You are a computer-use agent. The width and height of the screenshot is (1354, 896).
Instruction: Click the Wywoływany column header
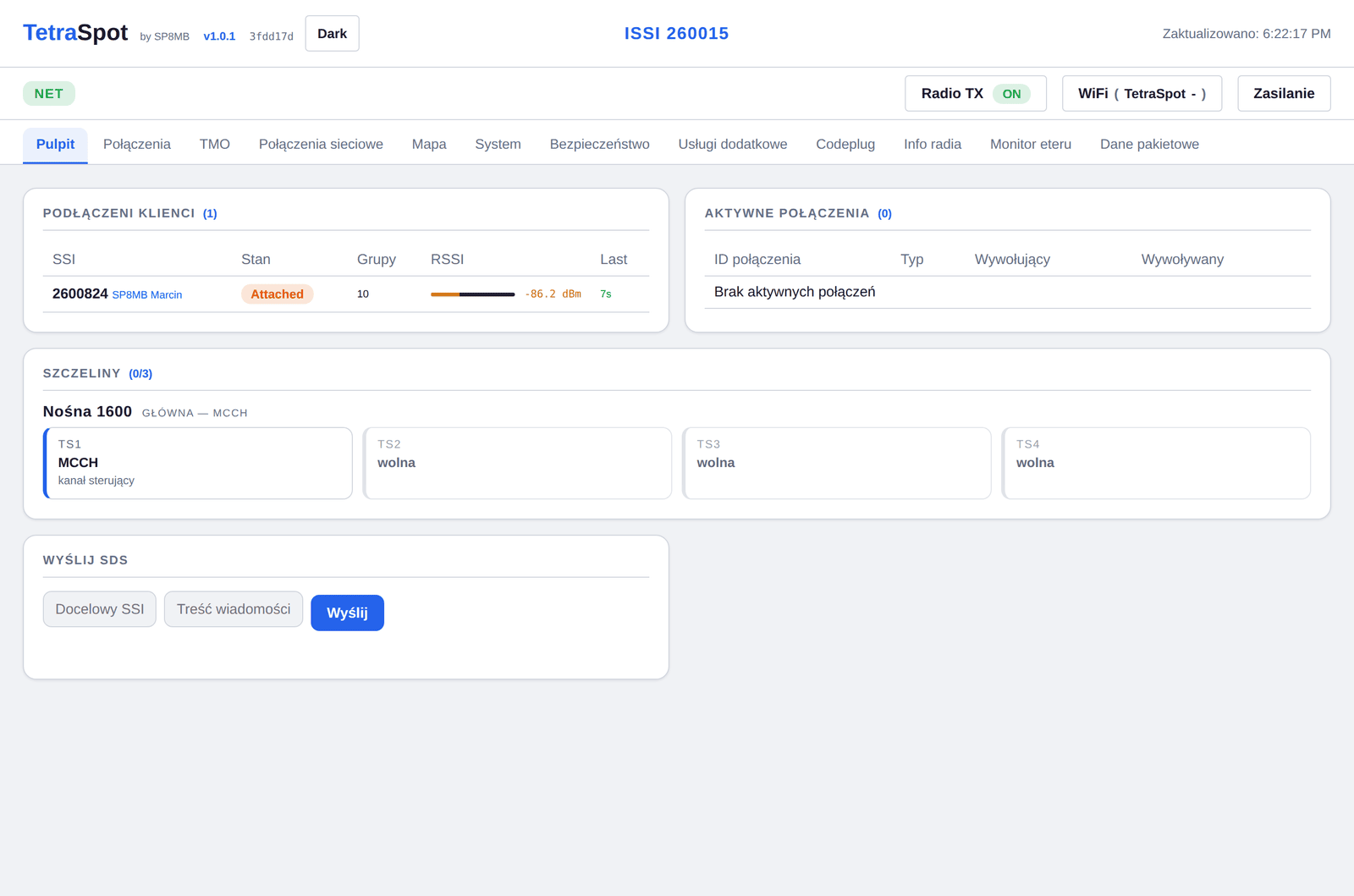point(1182,260)
